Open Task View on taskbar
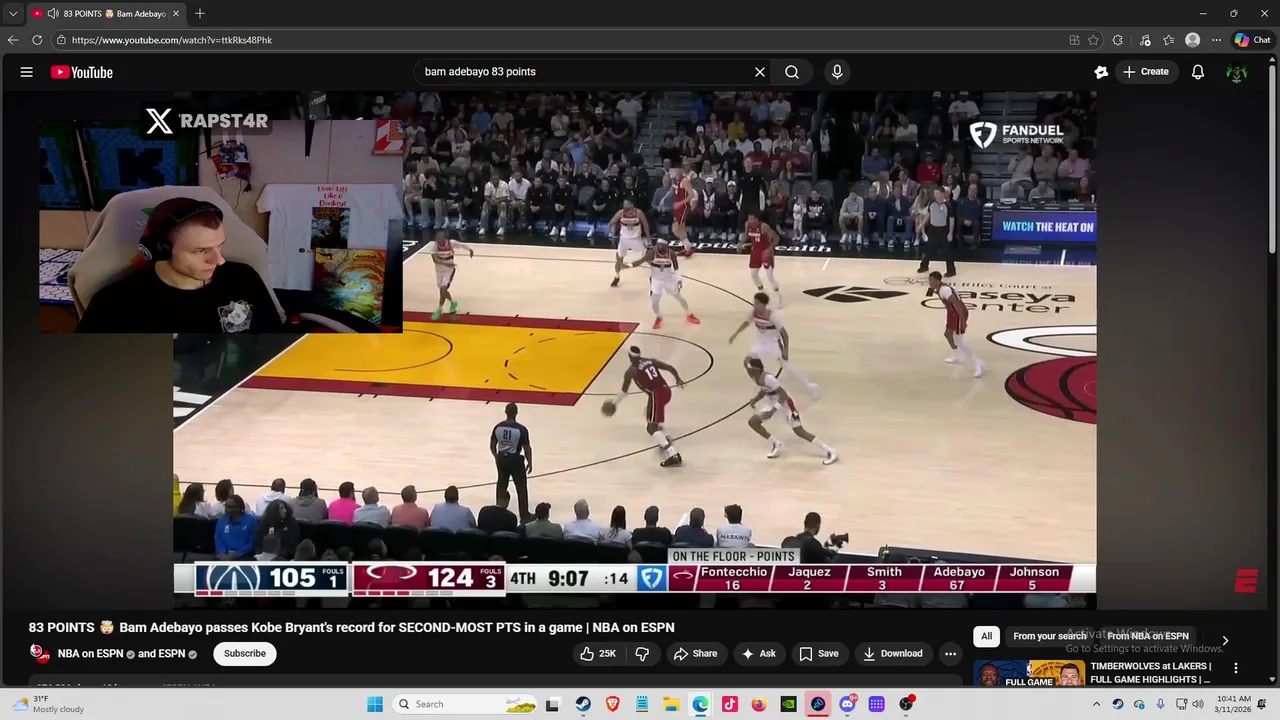Image resolution: width=1280 pixels, height=720 pixels. tap(552, 704)
